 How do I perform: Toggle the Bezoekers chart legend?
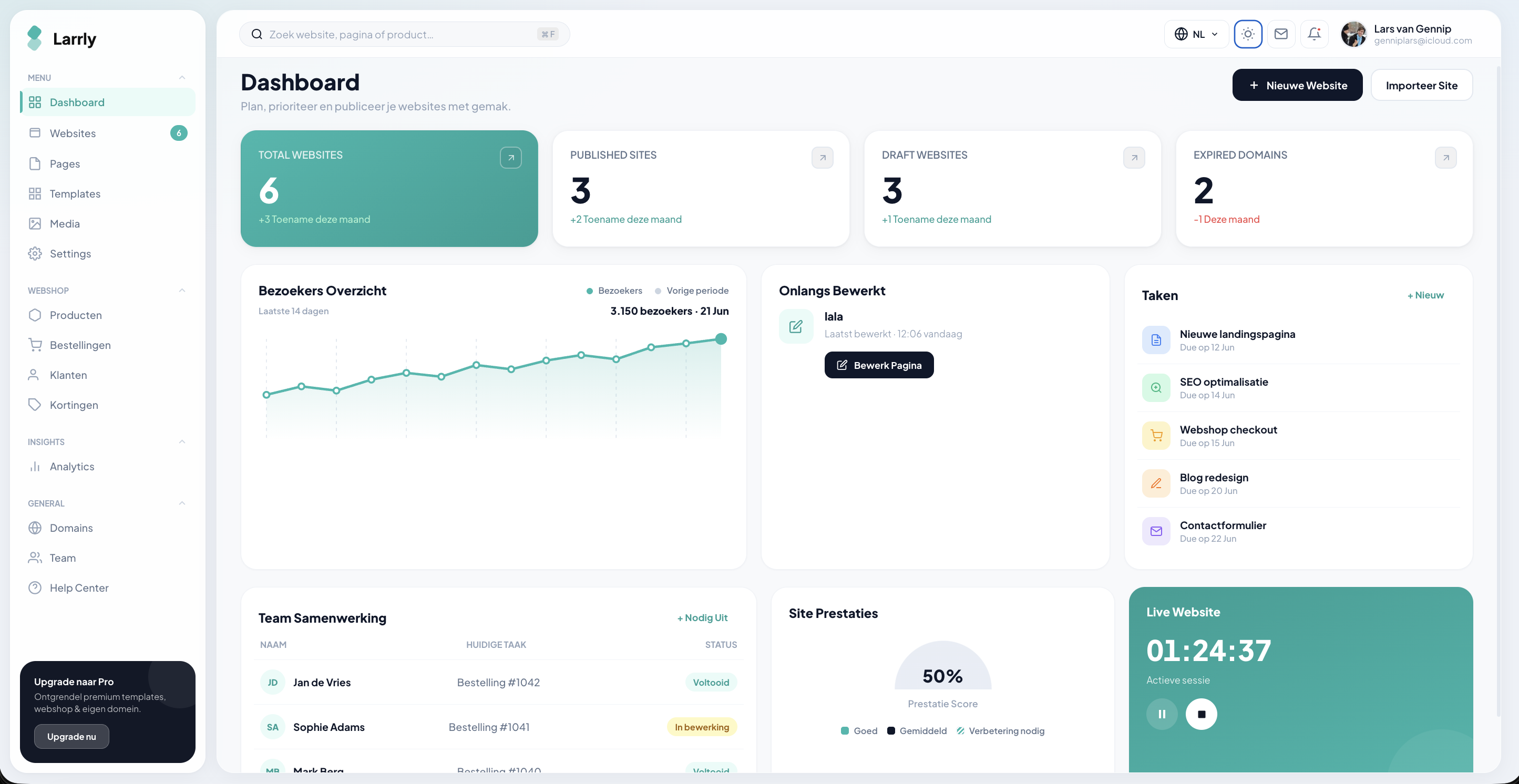[x=614, y=291]
